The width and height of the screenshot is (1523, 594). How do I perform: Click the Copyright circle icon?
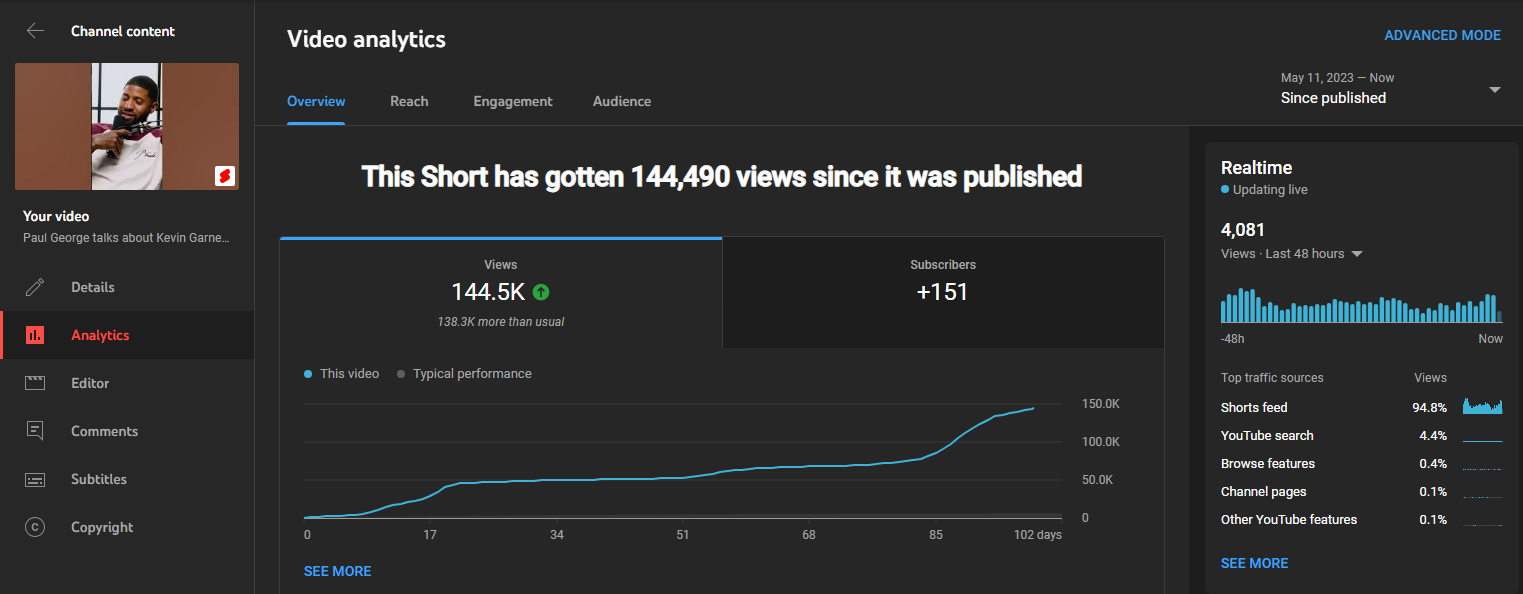tap(35, 527)
